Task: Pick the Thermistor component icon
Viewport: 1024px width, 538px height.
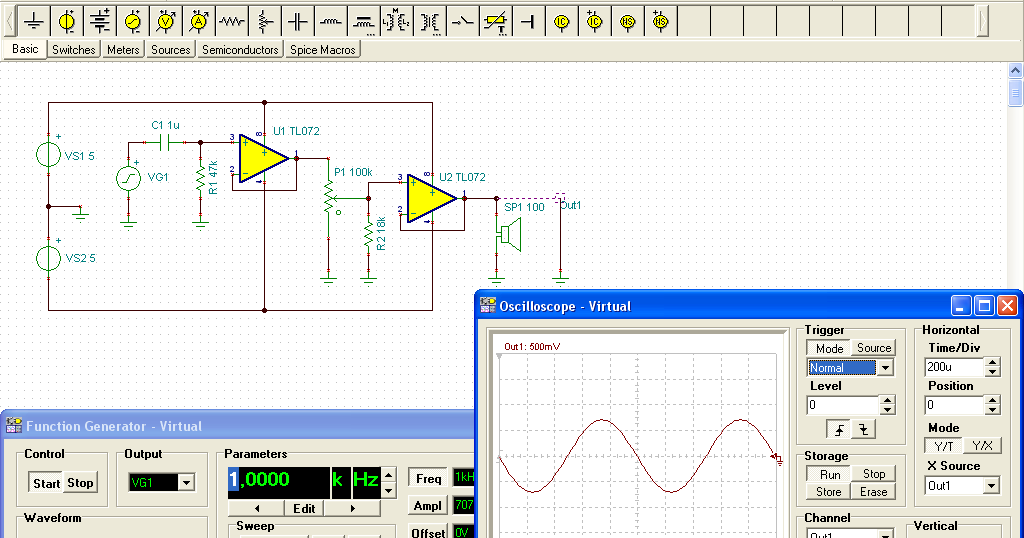Action: click(496, 21)
